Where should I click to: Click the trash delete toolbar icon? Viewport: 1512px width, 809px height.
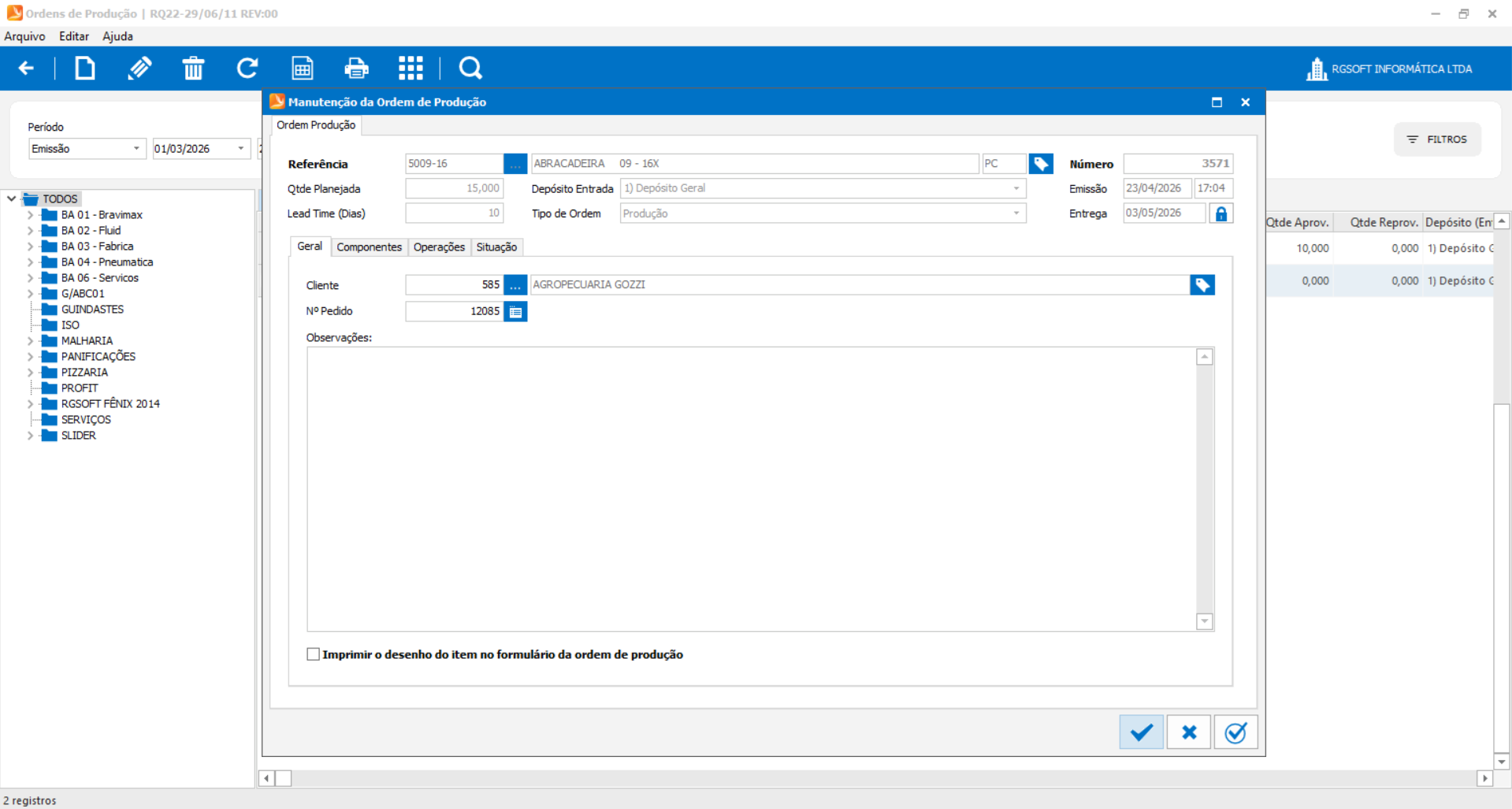pyautogui.click(x=193, y=69)
